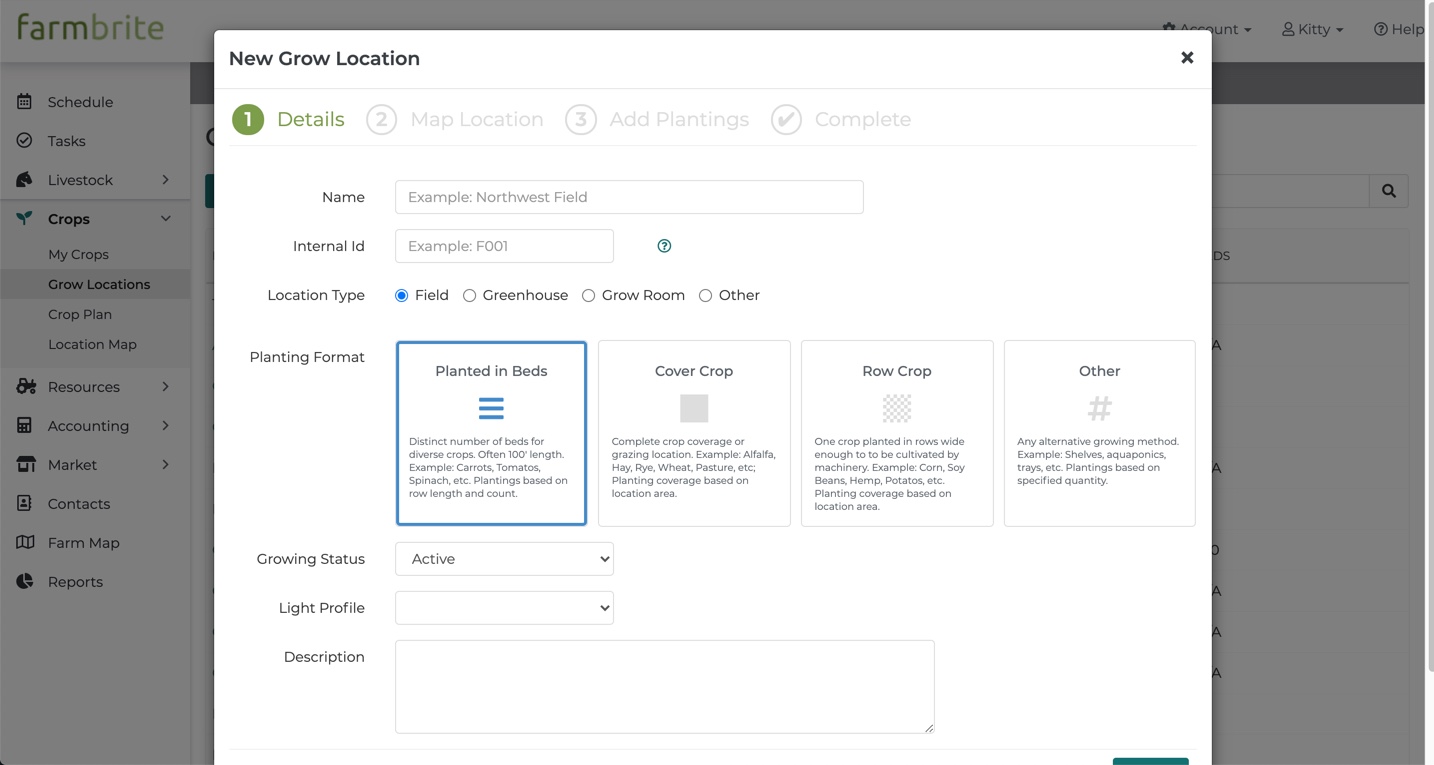Viewport: 1434px width, 765px height.
Task: Click the Cover Crop square icon
Action: point(694,408)
